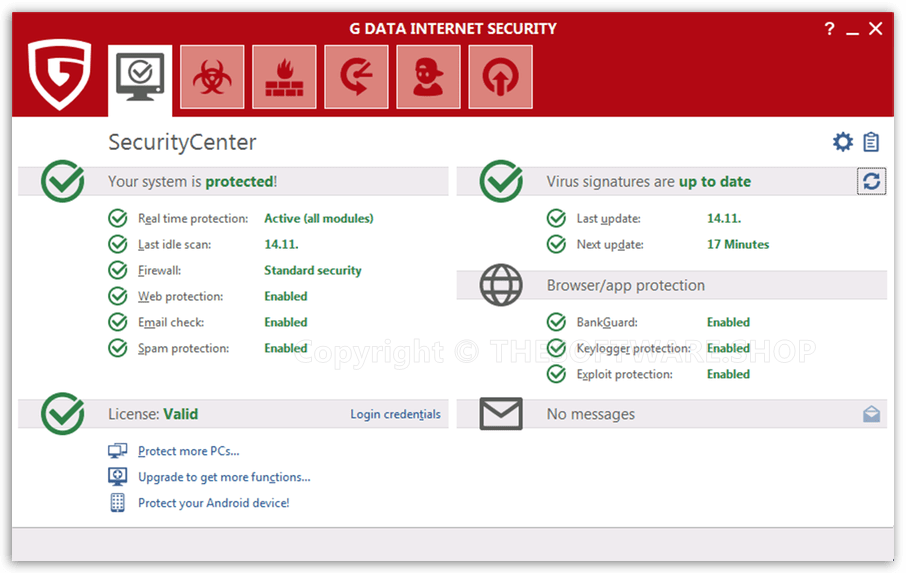The height and width of the screenshot is (573, 906).
Task: Click Keylogger protection label
Action: tap(633, 348)
